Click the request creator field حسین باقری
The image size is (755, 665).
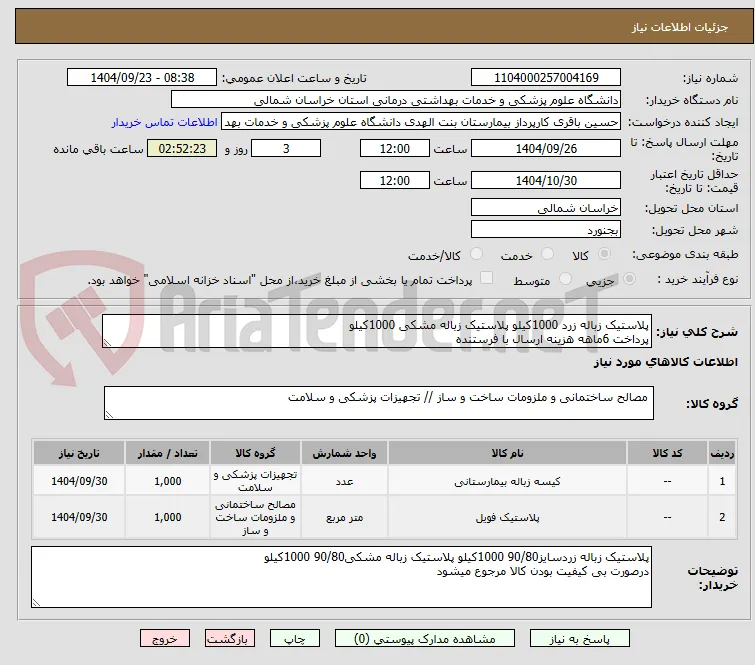pos(421,122)
